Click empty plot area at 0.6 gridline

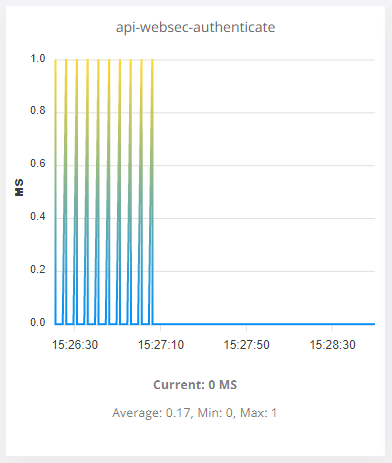click(263, 165)
